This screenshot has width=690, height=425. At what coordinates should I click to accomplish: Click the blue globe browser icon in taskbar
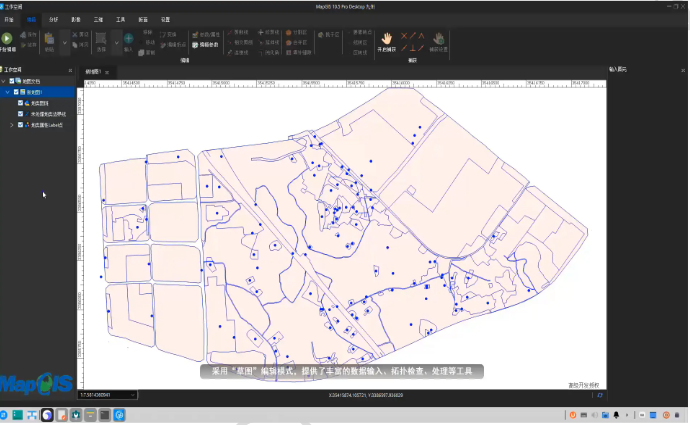point(119,415)
